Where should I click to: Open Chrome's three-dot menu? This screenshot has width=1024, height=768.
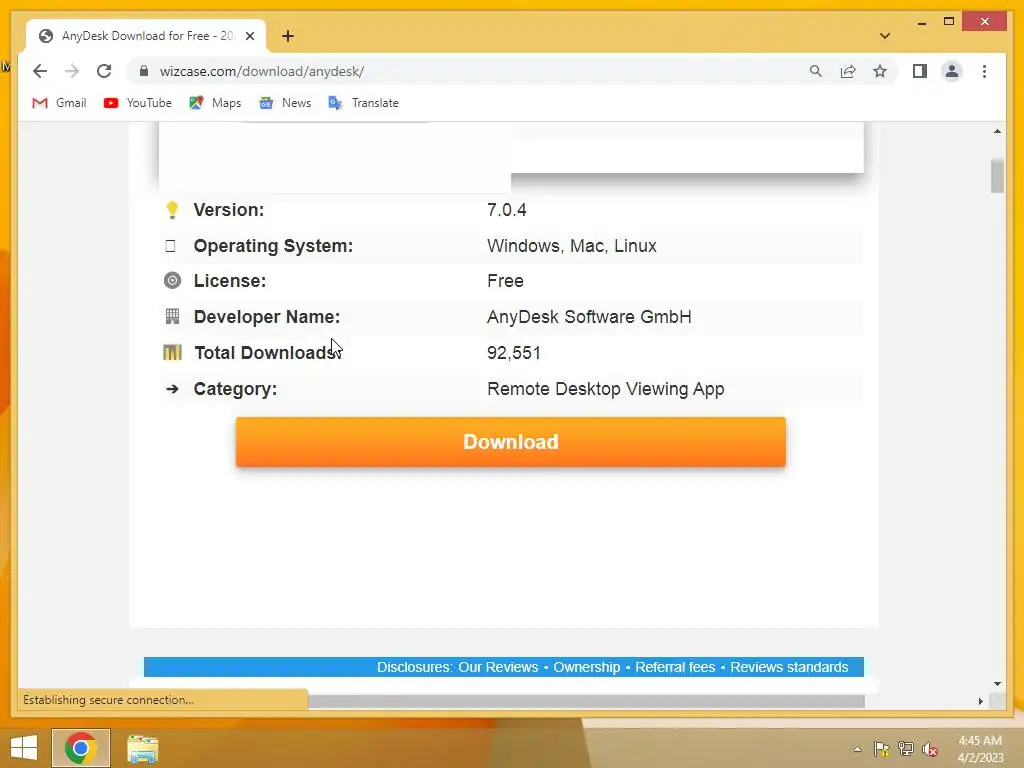point(984,71)
